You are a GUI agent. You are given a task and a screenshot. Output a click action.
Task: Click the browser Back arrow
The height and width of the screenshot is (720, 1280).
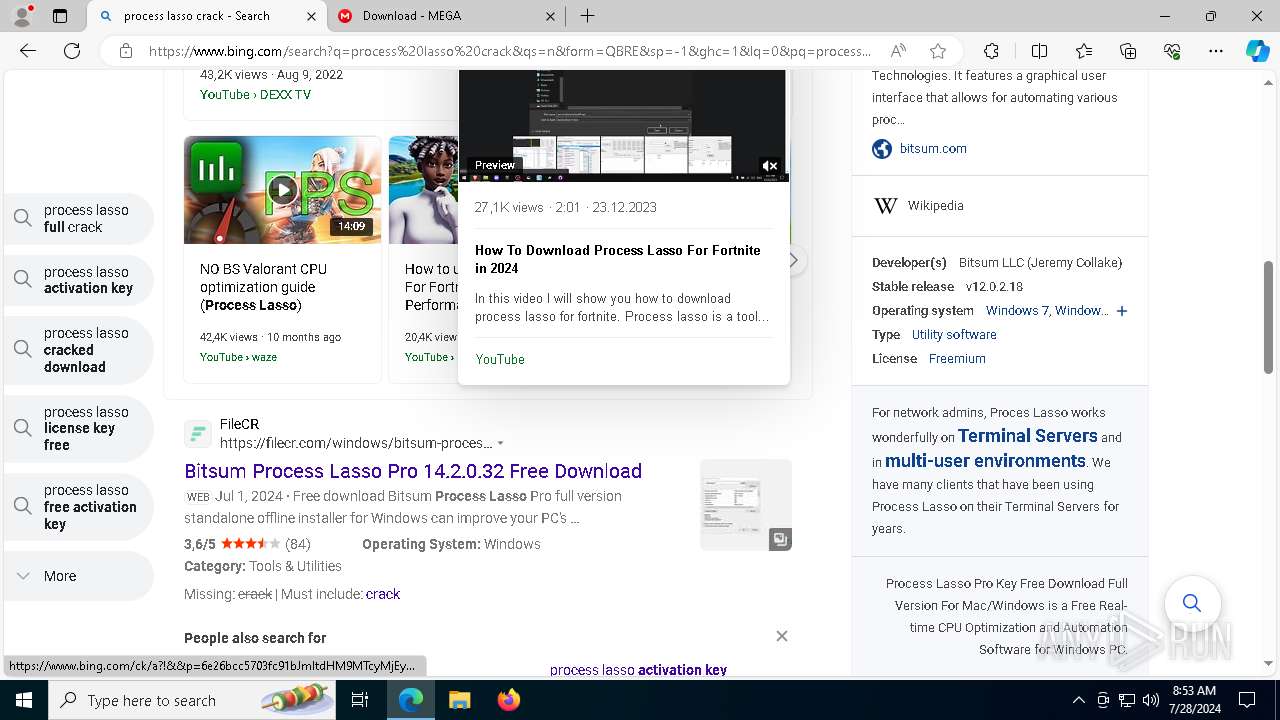pos(28,51)
